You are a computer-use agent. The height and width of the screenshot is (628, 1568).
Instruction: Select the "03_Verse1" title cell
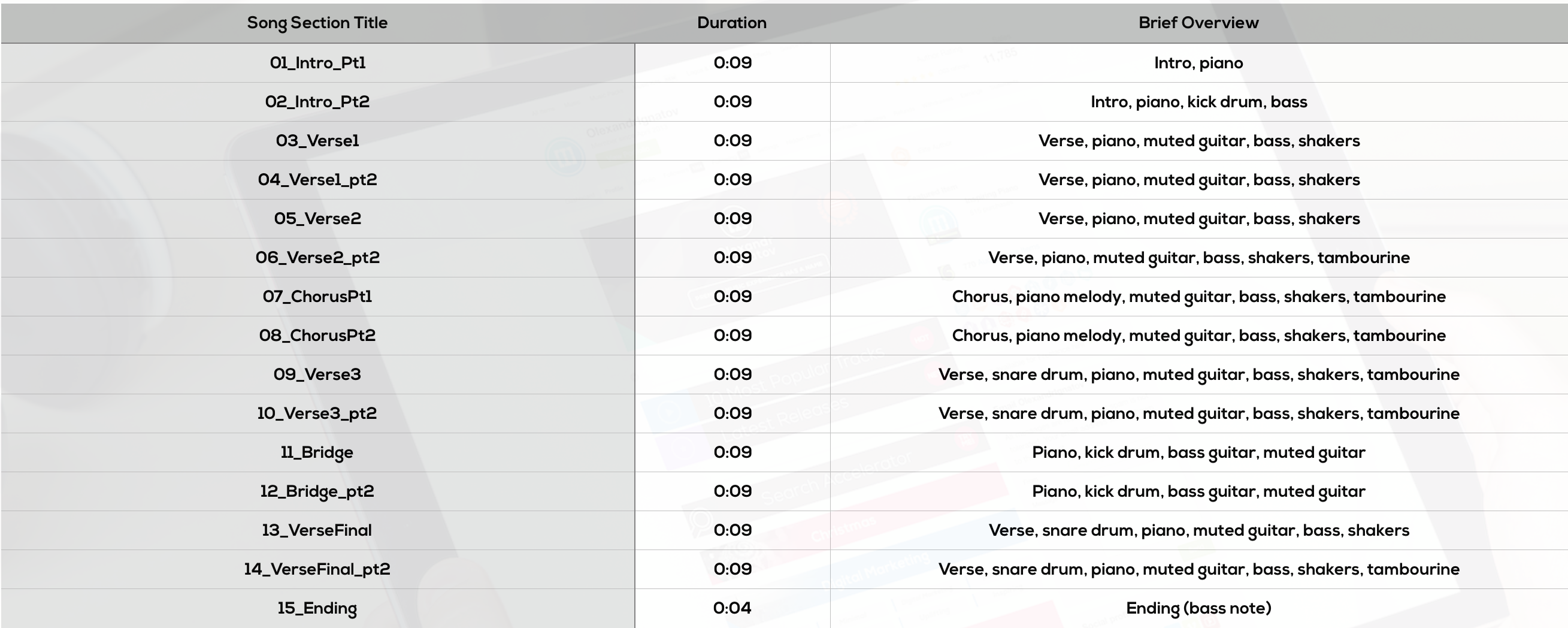tap(317, 141)
